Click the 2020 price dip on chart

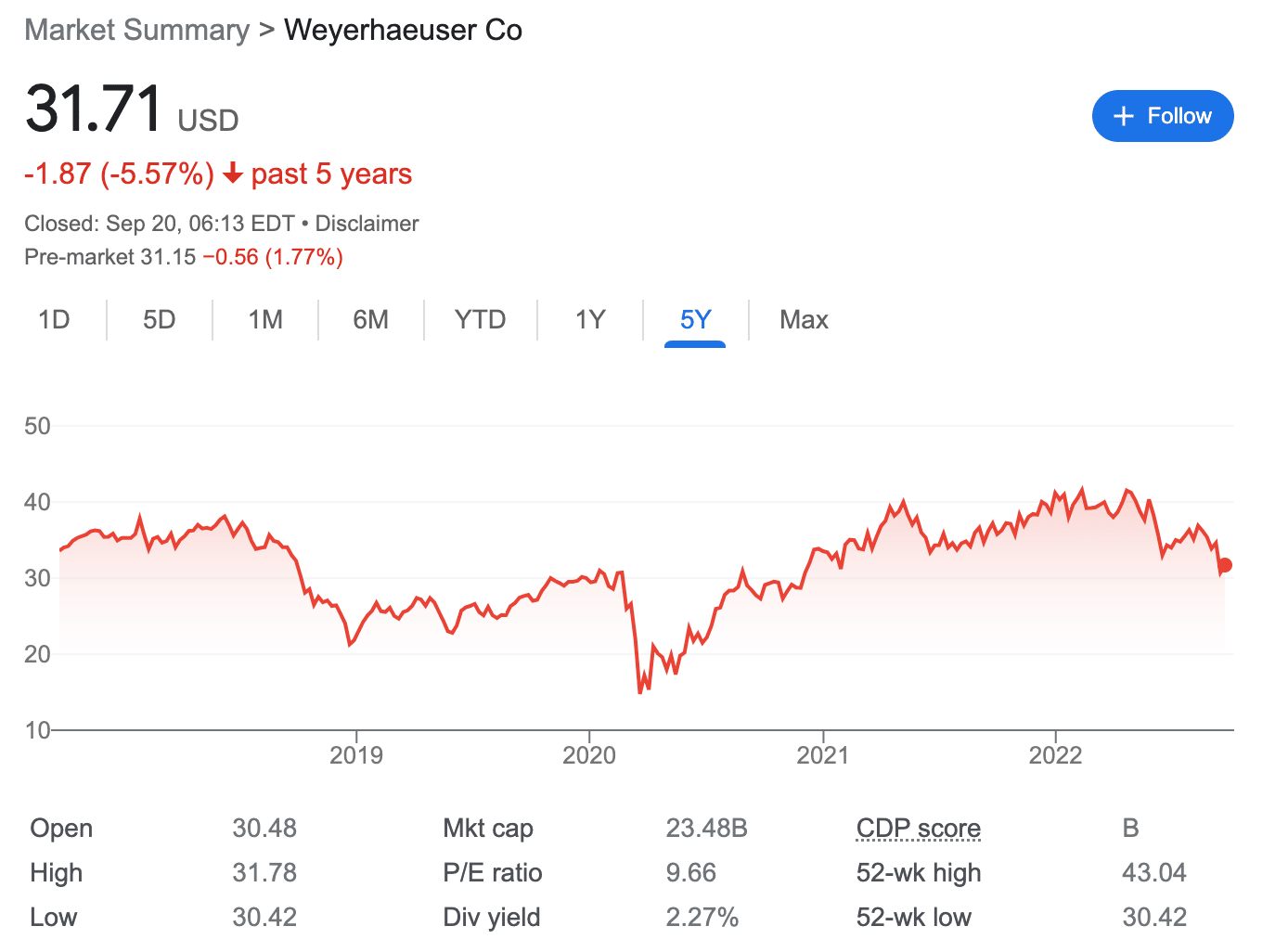[640, 691]
